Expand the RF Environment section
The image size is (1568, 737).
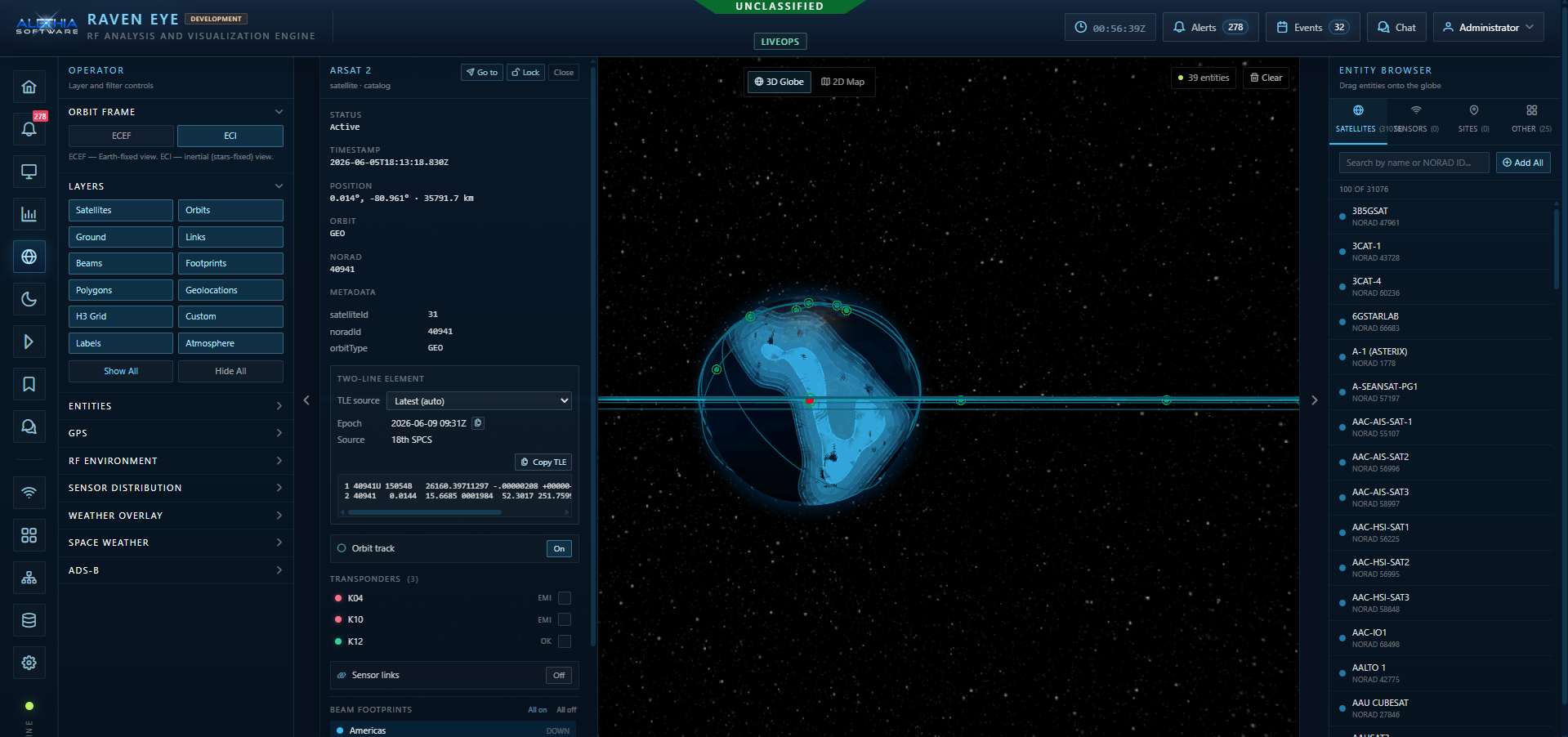(x=176, y=461)
